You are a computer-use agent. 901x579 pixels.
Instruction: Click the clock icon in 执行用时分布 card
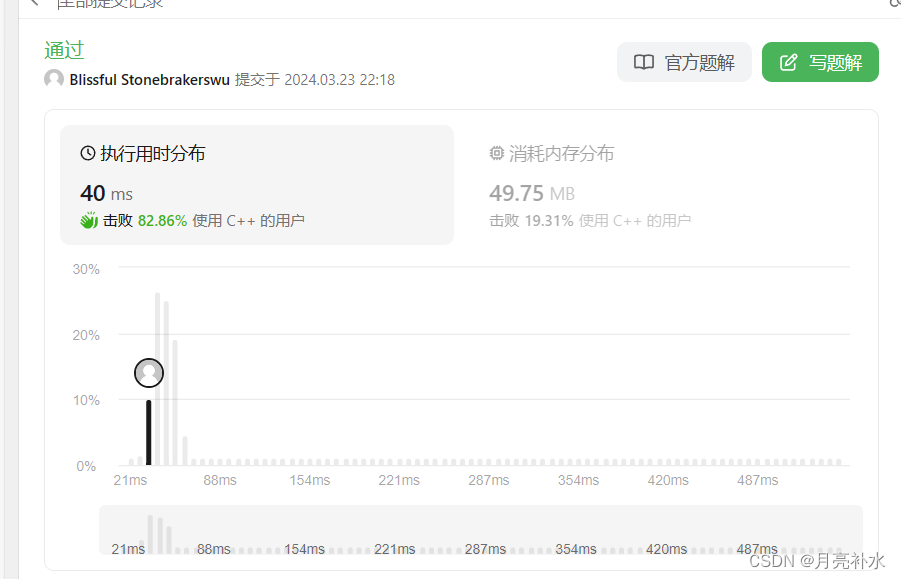[x=86, y=153]
